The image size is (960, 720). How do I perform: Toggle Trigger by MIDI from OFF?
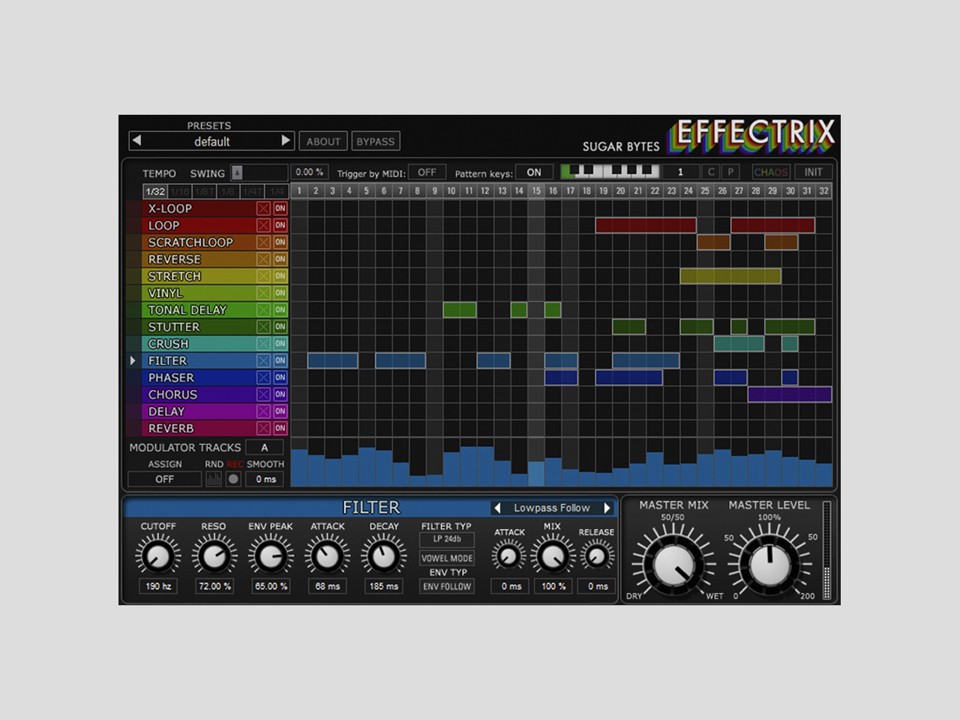[427, 173]
